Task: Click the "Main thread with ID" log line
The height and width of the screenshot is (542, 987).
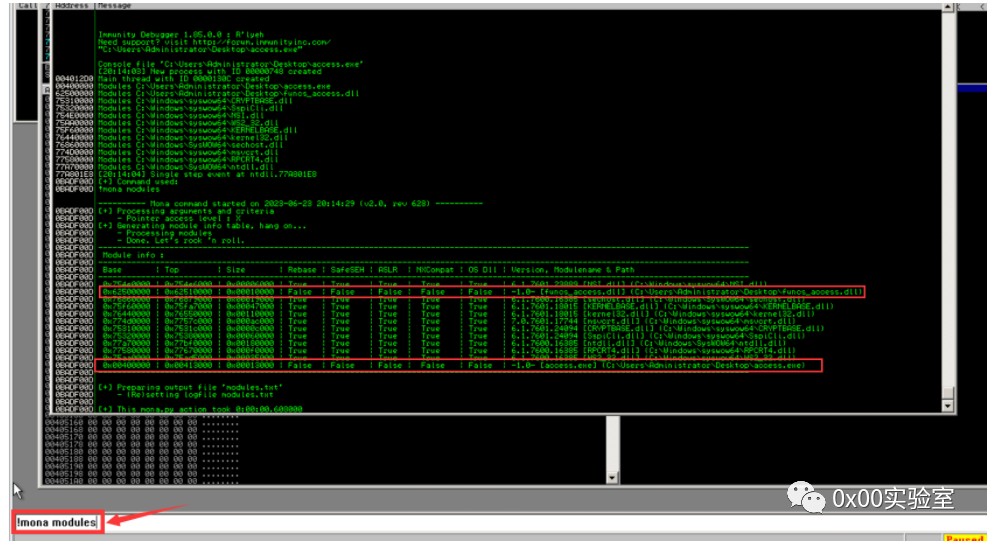Action: [184, 79]
